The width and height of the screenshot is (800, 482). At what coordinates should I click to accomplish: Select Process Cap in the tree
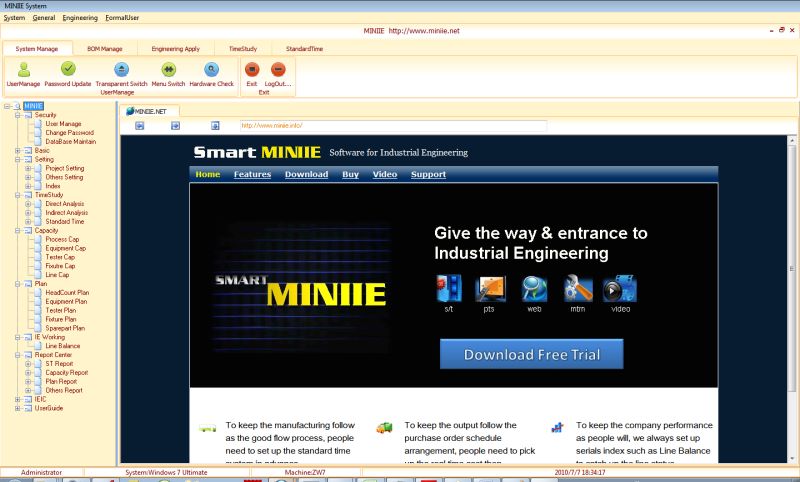pos(62,239)
